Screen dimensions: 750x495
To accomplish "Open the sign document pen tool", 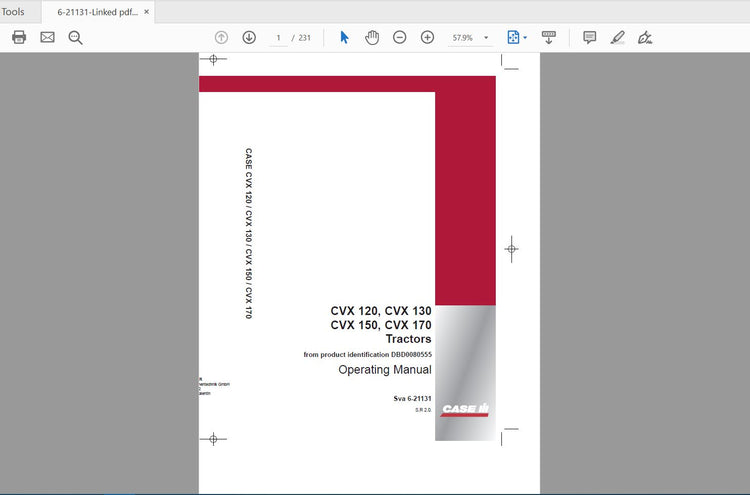I will click(645, 37).
